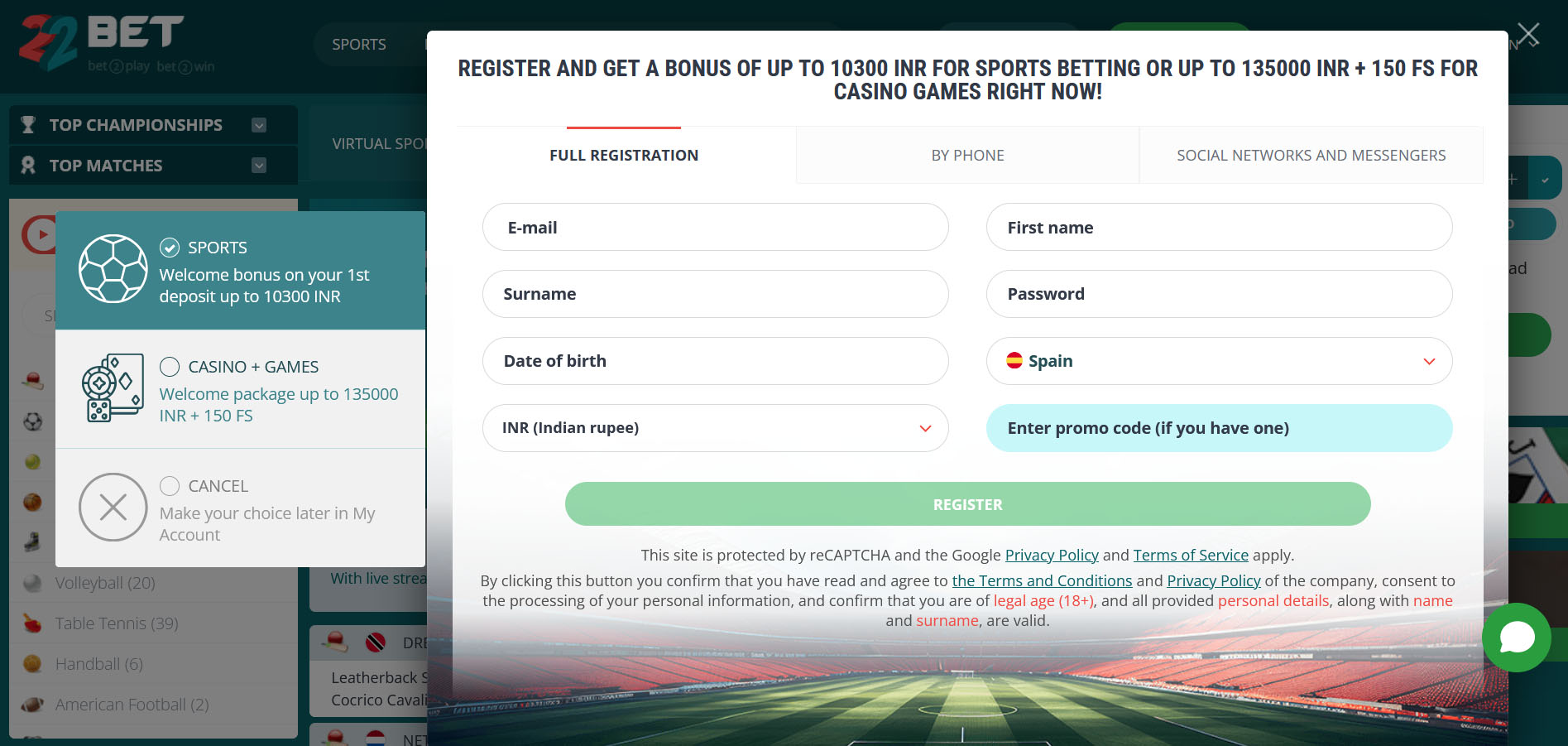
Task: Click the 22BET logo
Action: click(x=116, y=43)
